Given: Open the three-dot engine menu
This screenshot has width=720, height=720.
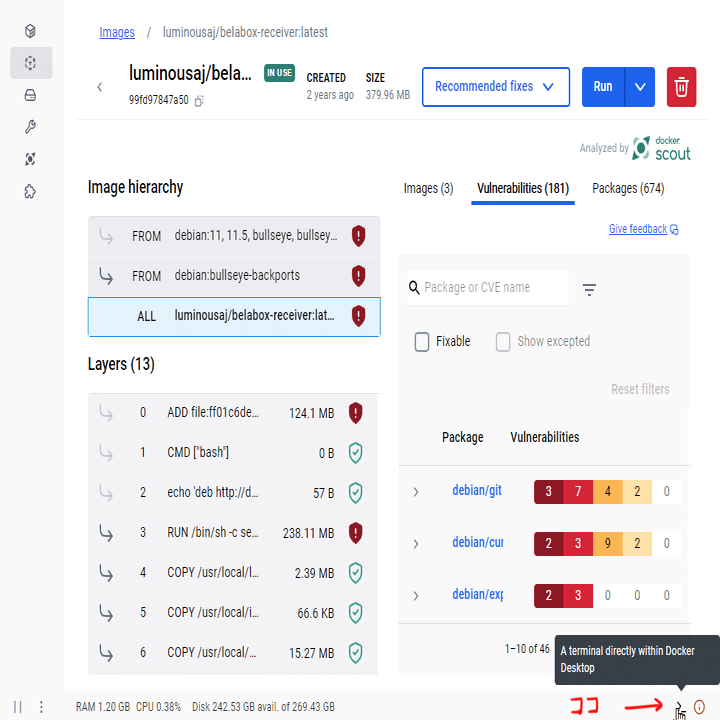Looking at the screenshot, I should click(x=41, y=706).
